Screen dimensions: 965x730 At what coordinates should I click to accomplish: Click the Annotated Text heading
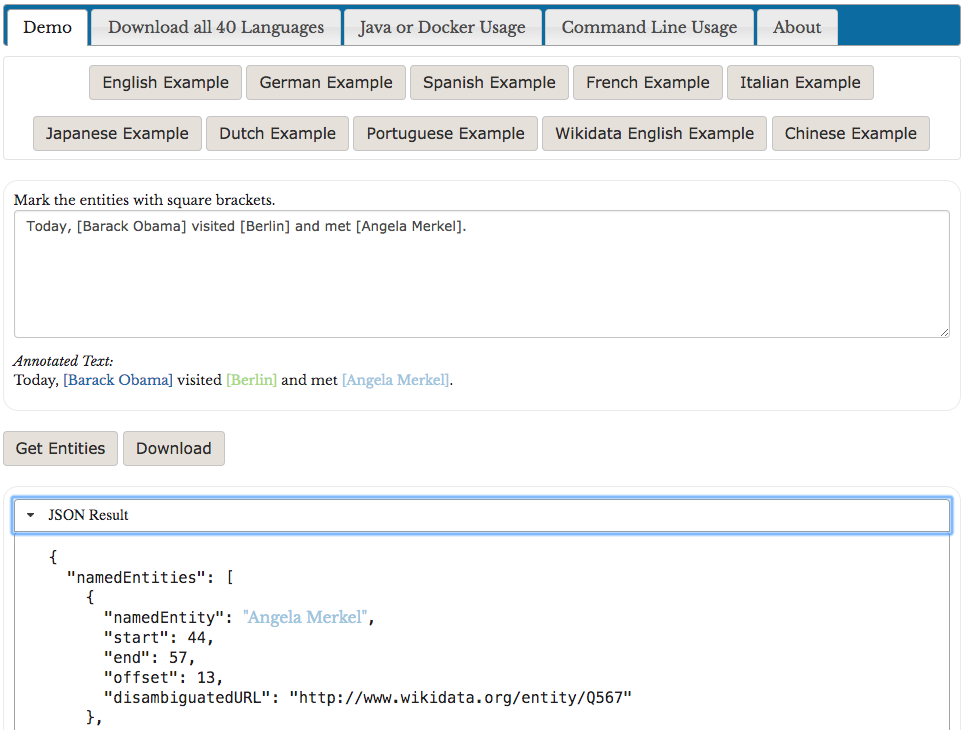[x=63, y=361]
